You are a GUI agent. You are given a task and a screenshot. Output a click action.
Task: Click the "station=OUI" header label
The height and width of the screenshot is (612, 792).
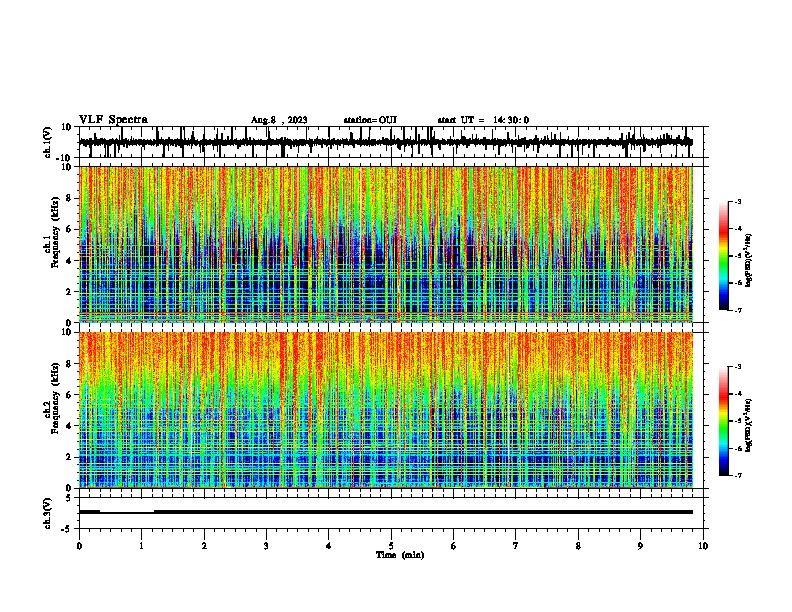tap(370, 120)
